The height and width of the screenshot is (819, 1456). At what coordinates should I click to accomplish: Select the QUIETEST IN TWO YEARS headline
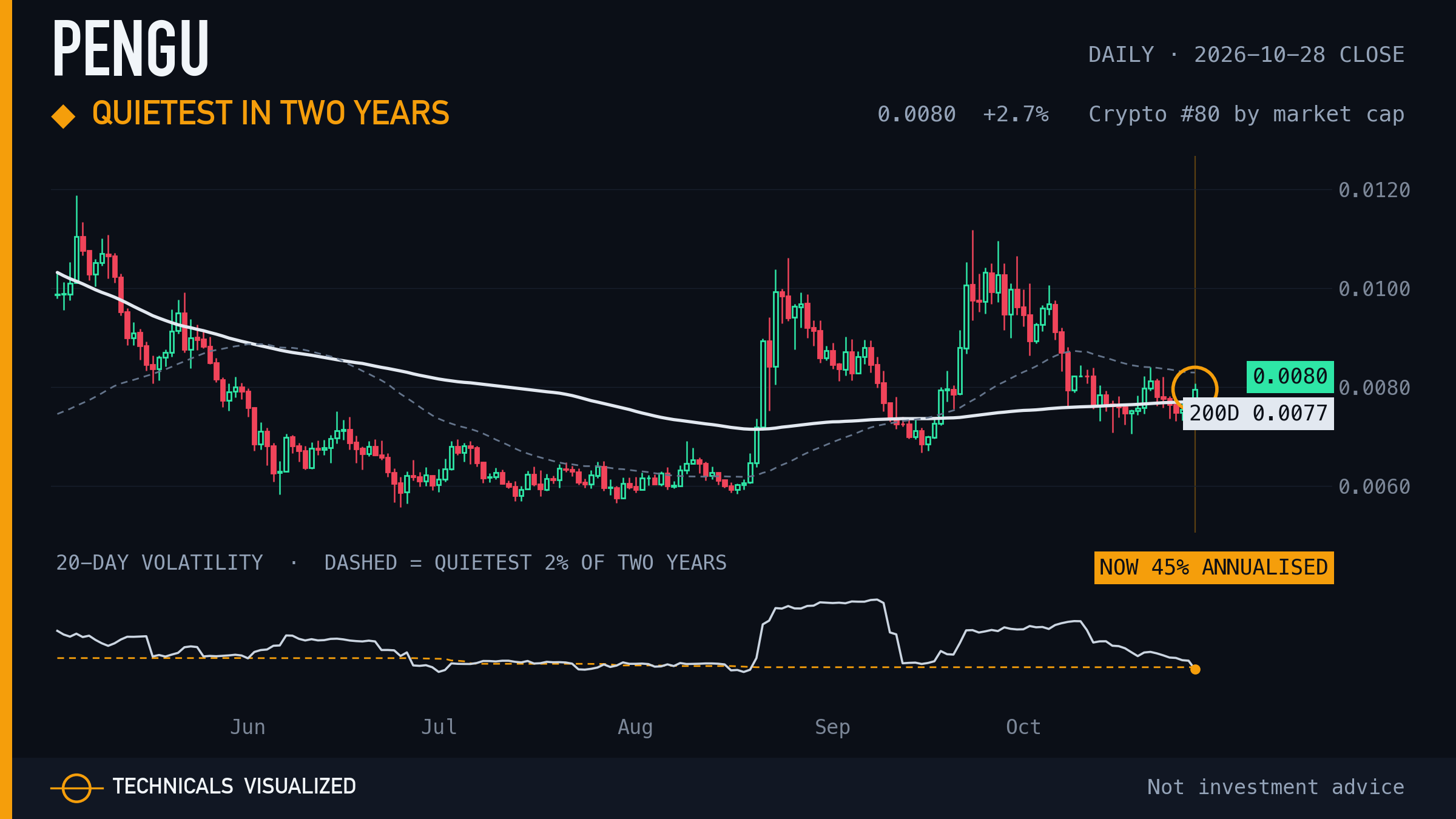click(x=271, y=113)
